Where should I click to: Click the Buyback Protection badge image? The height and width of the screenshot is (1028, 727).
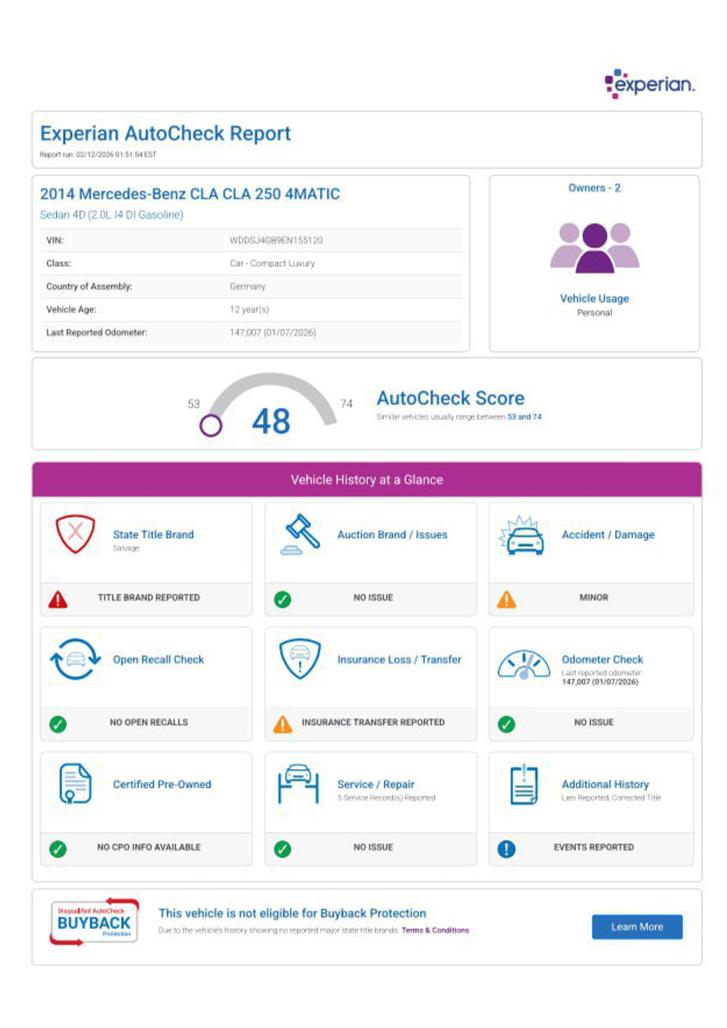[93, 922]
